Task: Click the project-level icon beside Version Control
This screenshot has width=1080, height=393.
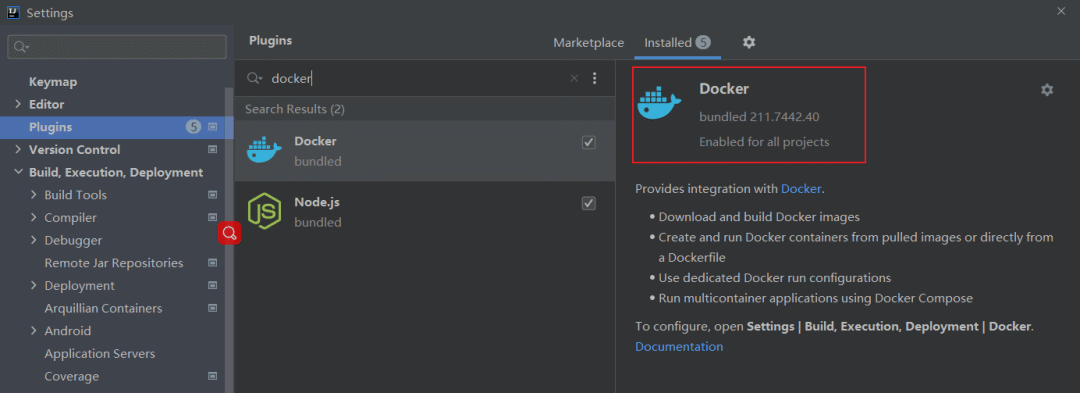Action: tap(212, 149)
